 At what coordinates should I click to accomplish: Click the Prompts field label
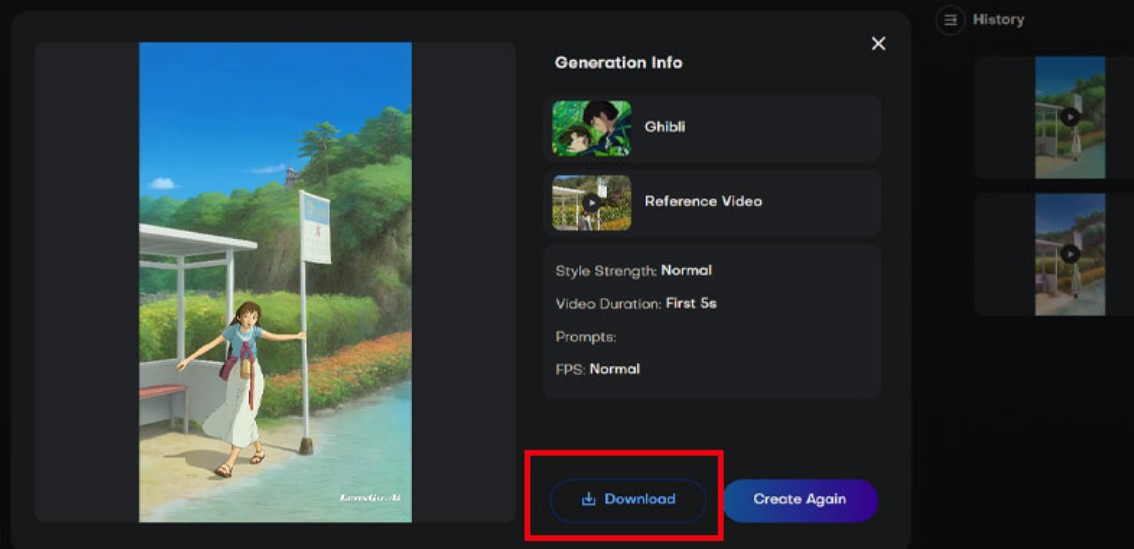pos(585,337)
